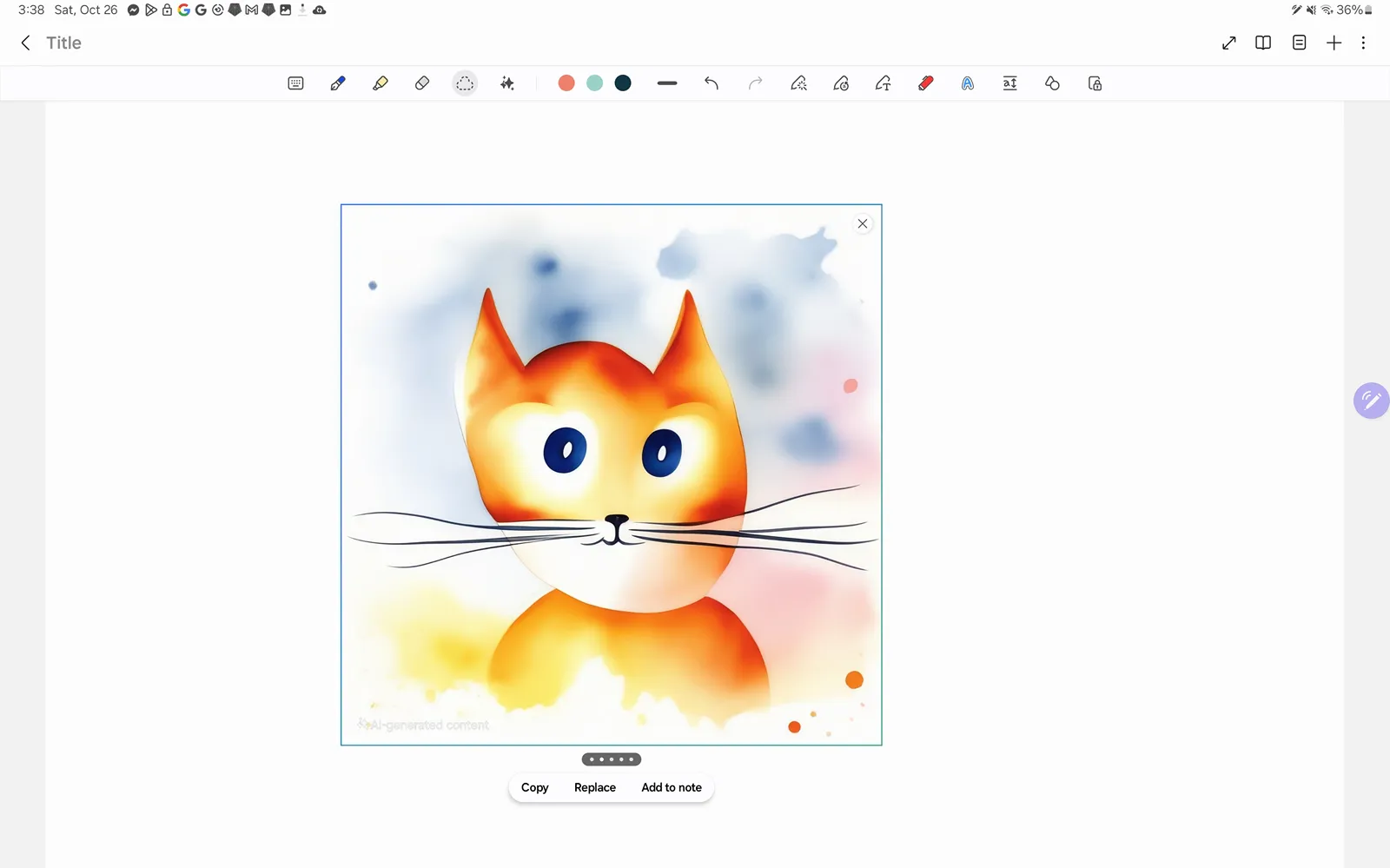Toggle reading mode book icon

pos(1263,43)
